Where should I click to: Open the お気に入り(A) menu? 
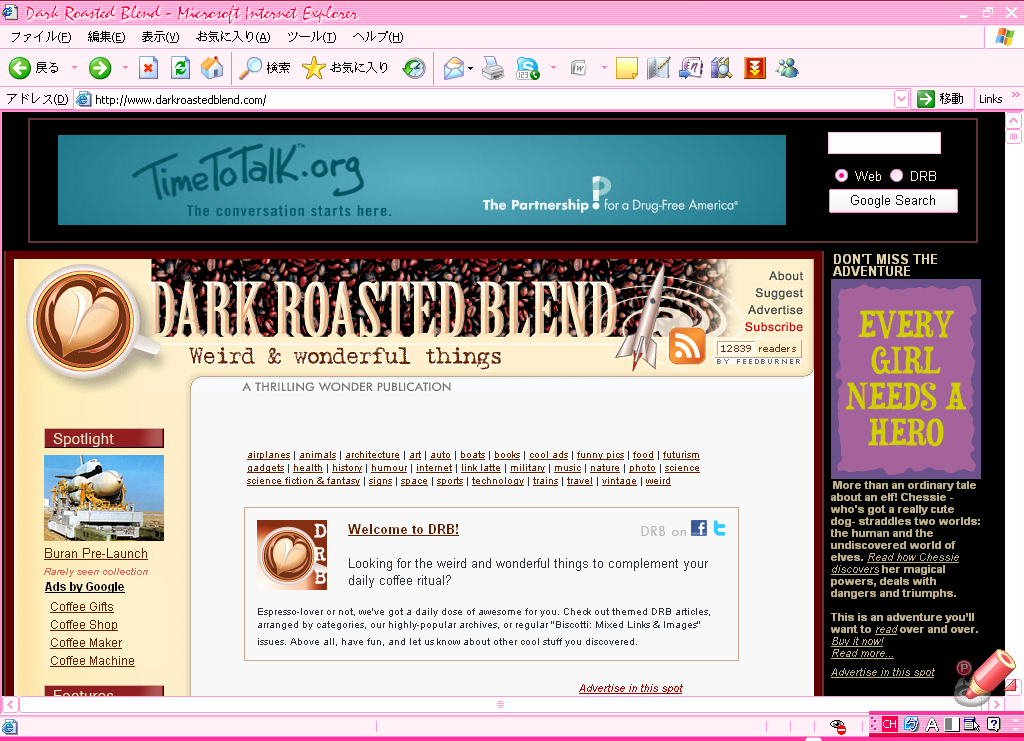point(233,37)
